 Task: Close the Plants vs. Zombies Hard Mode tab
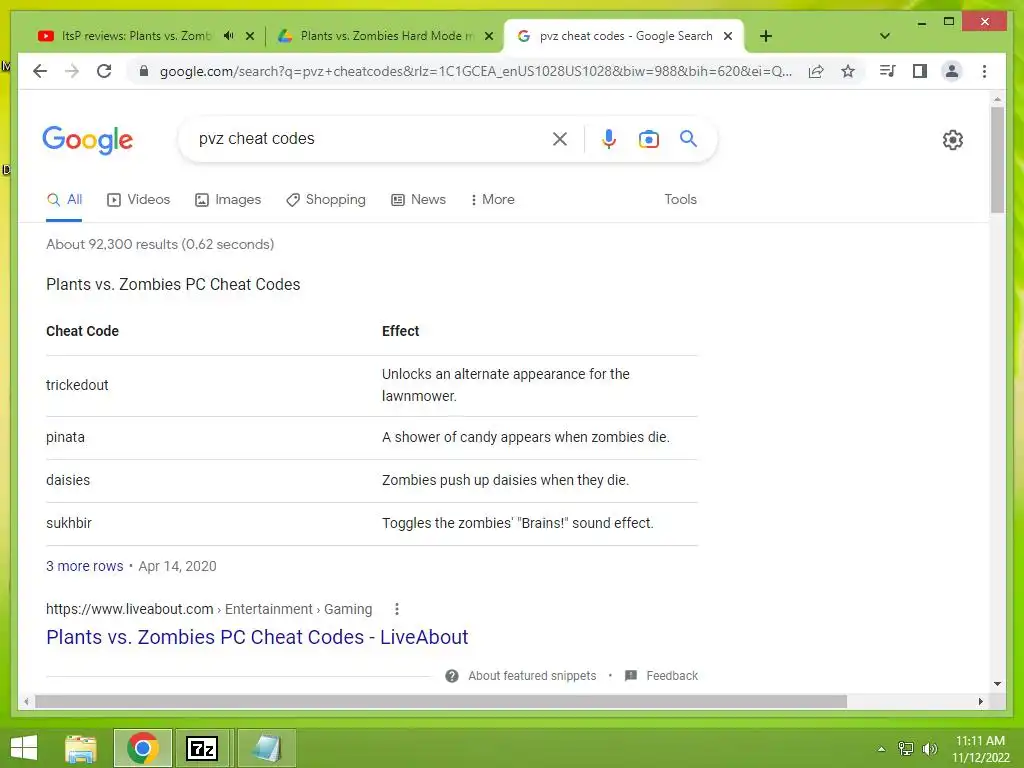coord(488,36)
